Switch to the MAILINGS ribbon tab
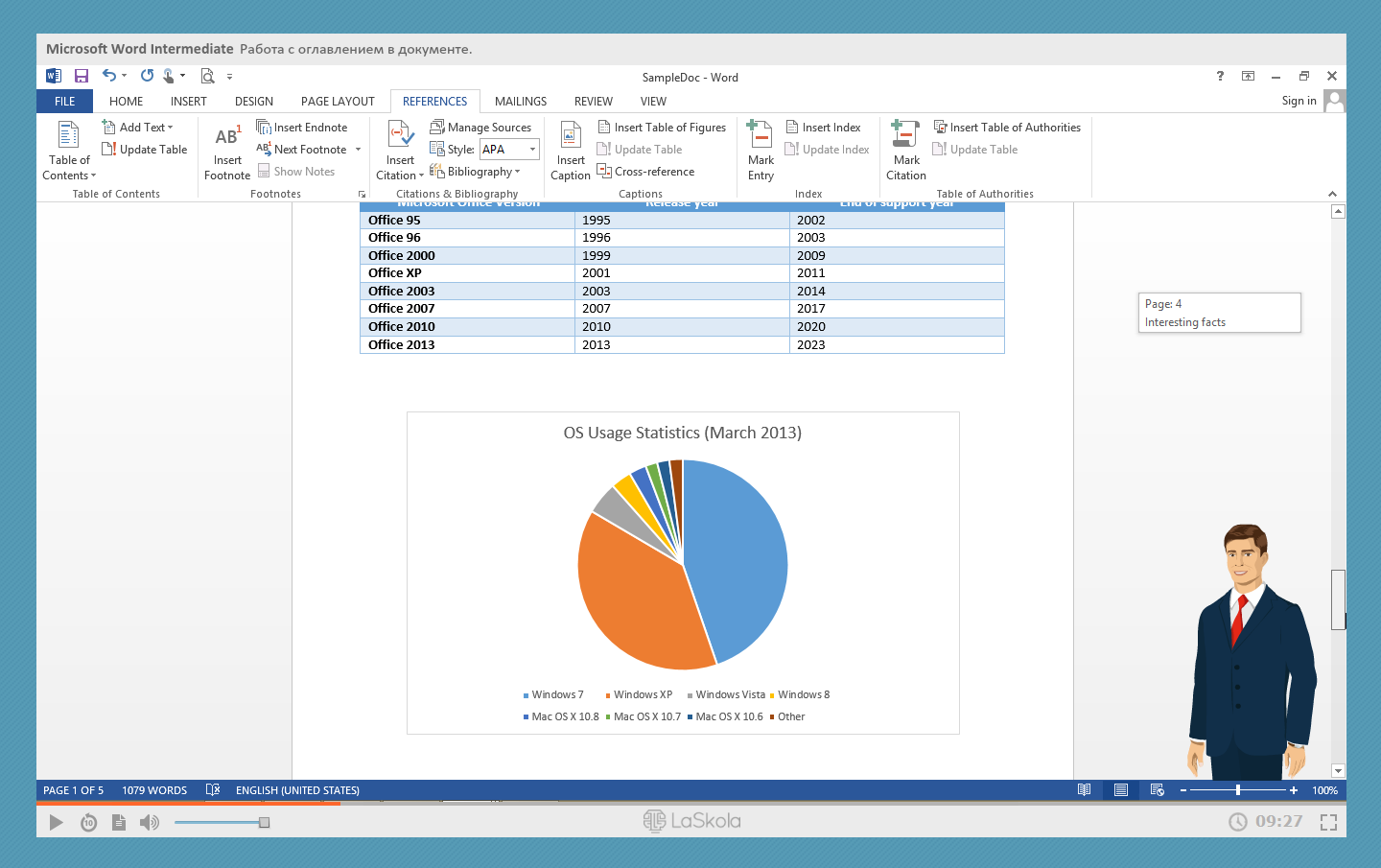The image size is (1381, 868). 520,102
